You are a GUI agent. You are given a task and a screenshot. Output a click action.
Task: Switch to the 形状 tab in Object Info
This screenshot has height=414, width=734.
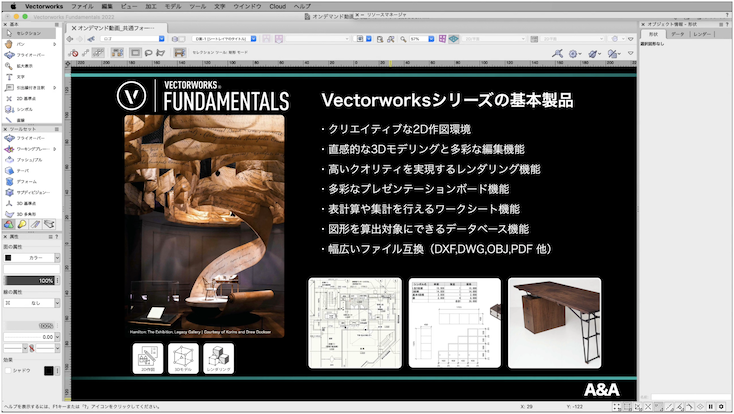[653, 34]
